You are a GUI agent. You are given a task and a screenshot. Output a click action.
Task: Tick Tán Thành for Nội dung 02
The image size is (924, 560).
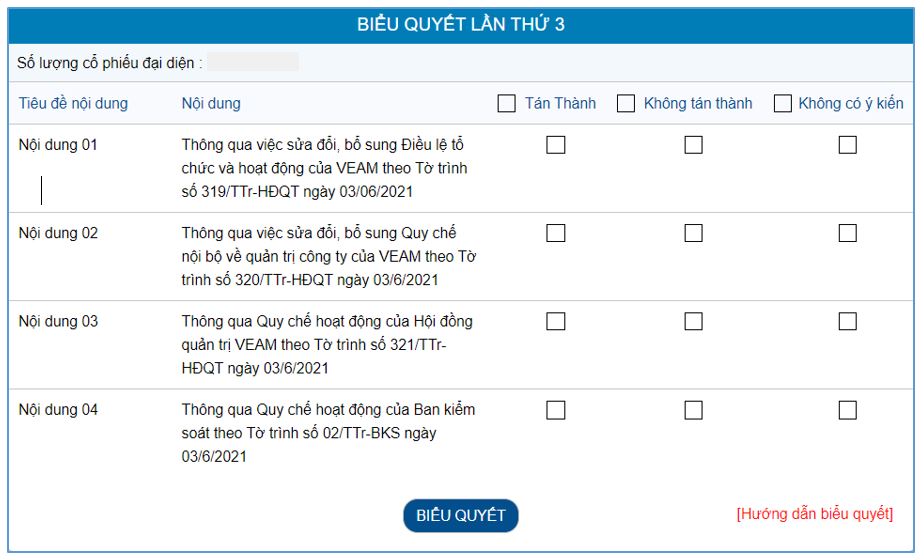tap(555, 233)
